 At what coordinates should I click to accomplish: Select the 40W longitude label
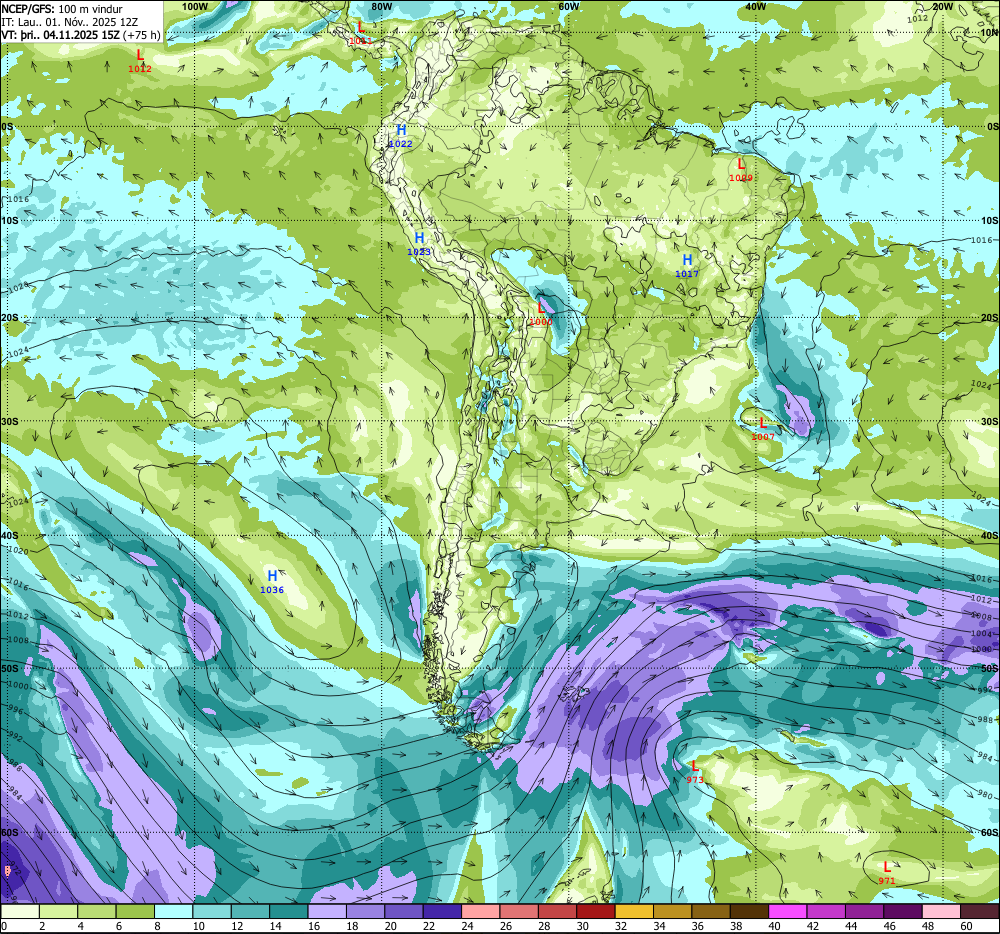(x=755, y=6)
